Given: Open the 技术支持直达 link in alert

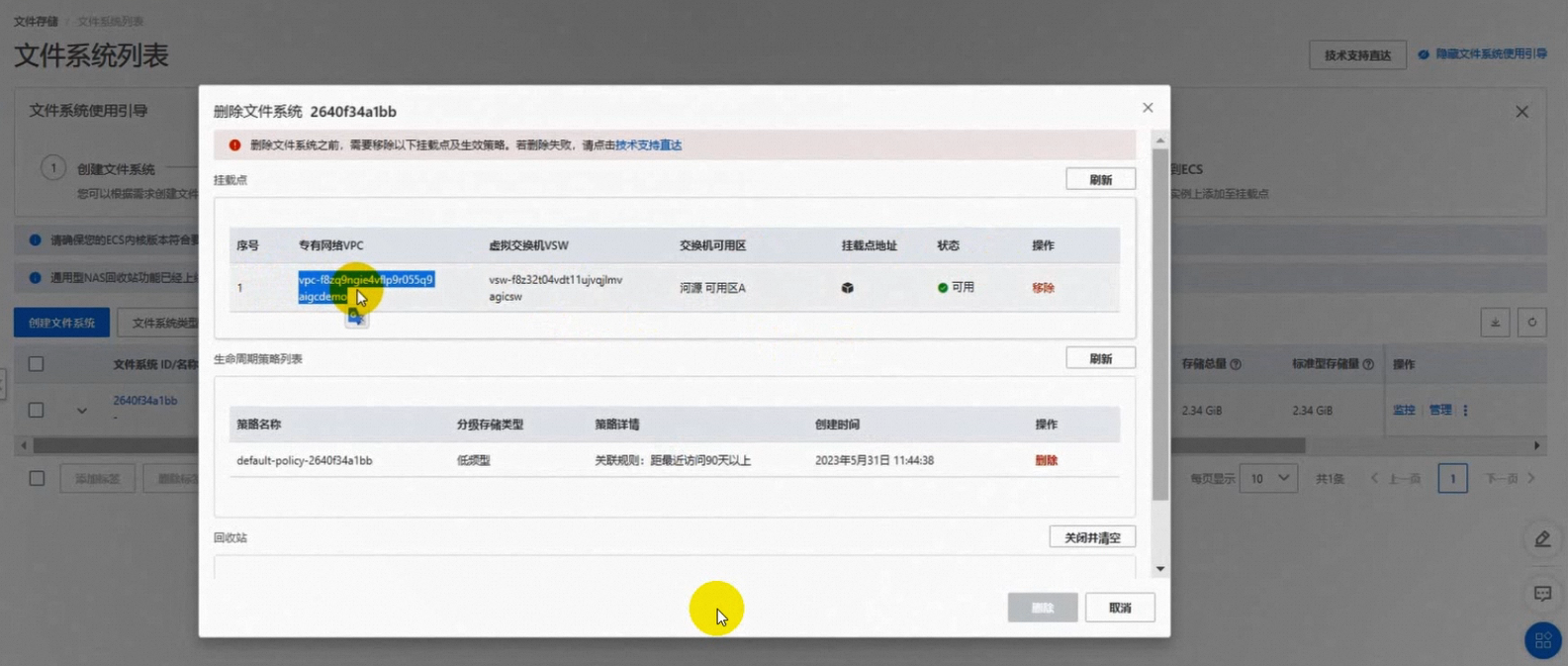Looking at the screenshot, I should click(648, 145).
